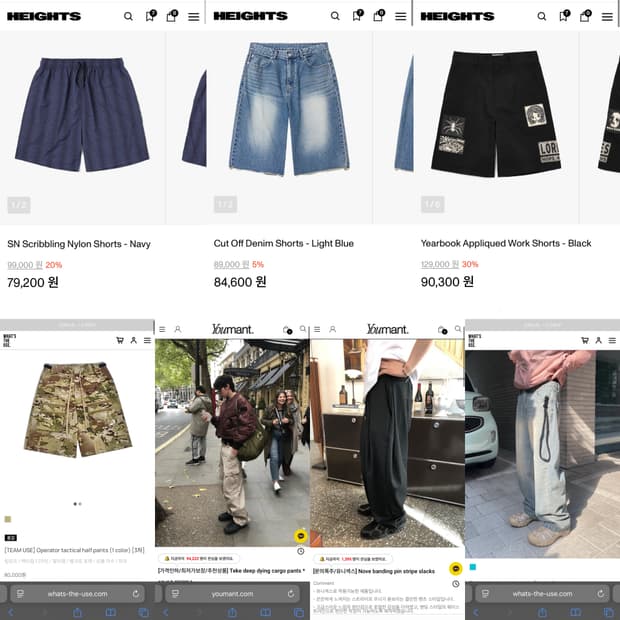Click search icon in rightmost HEIGHTS header

[542, 16]
